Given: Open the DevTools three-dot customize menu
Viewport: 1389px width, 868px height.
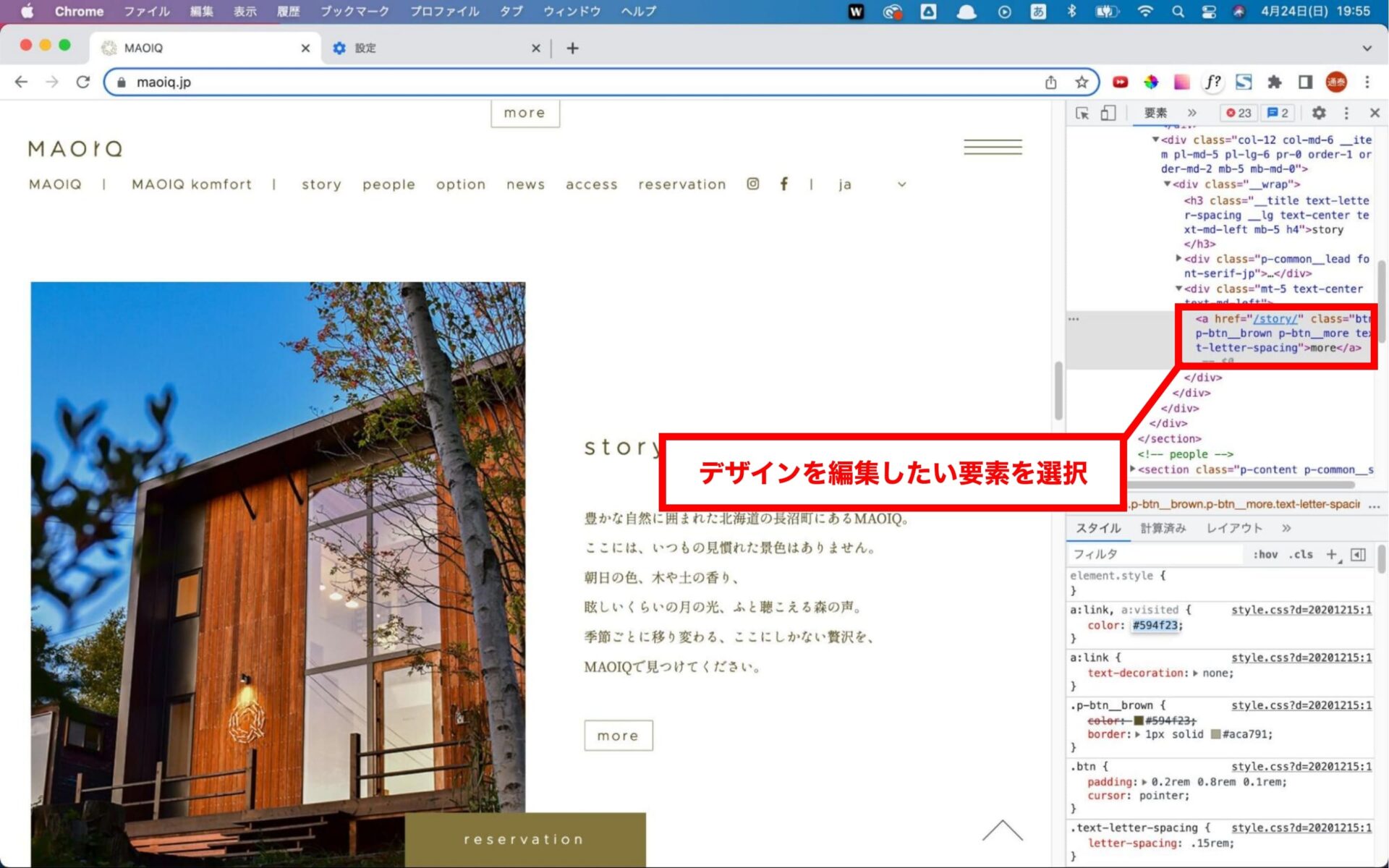Looking at the screenshot, I should [x=1346, y=113].
